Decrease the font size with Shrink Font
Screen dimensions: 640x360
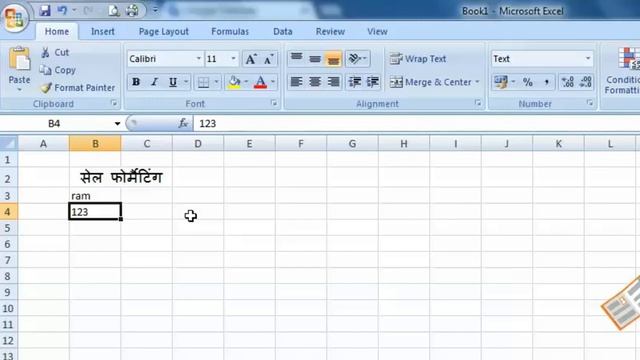[269, 59]
